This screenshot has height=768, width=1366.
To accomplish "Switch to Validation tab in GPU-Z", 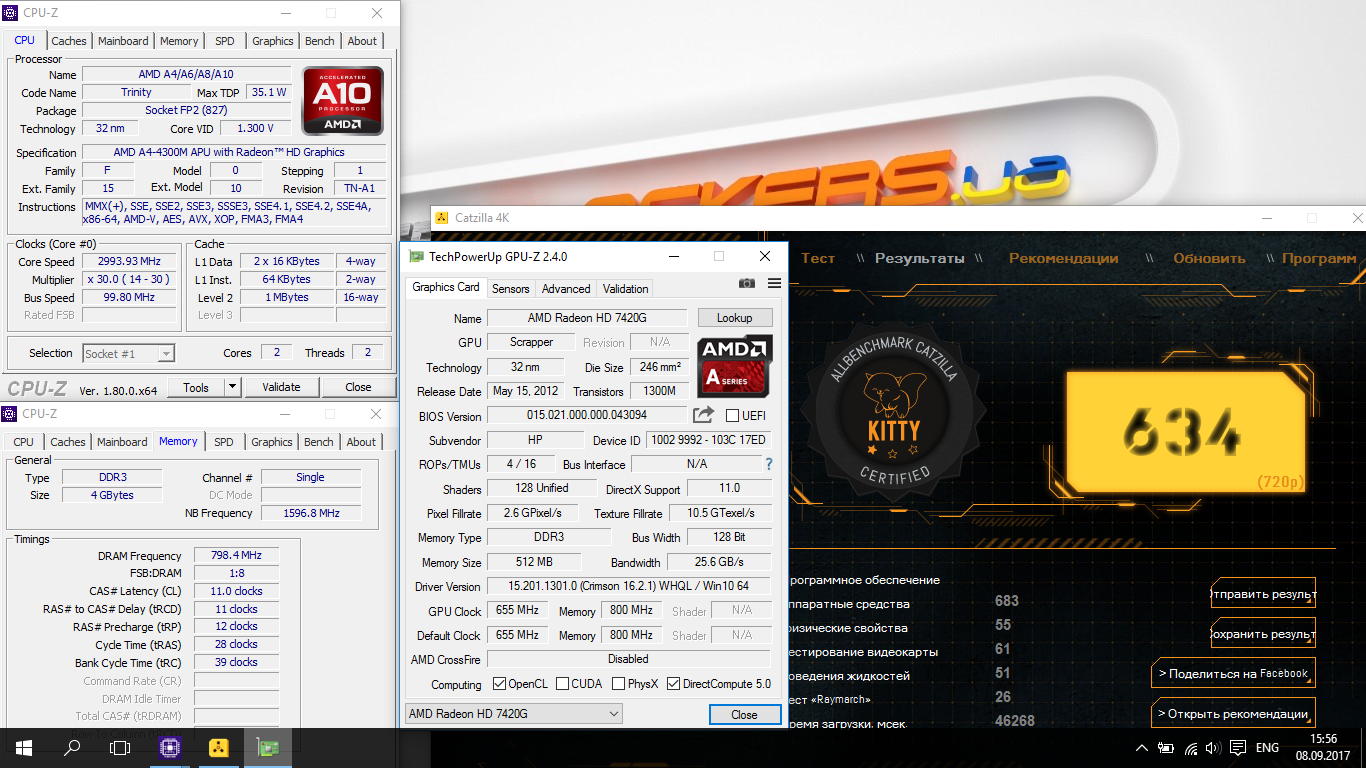I will pos(626,288).
